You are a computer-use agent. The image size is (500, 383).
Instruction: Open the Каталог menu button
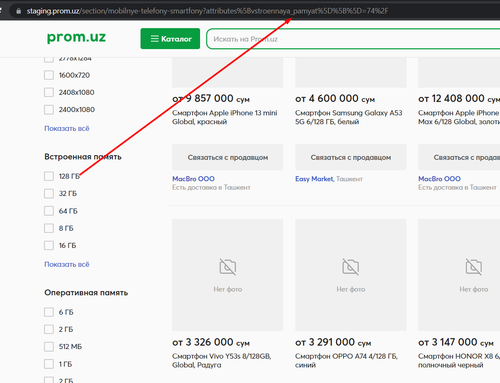pyautogui.click(x=170, y=39)
